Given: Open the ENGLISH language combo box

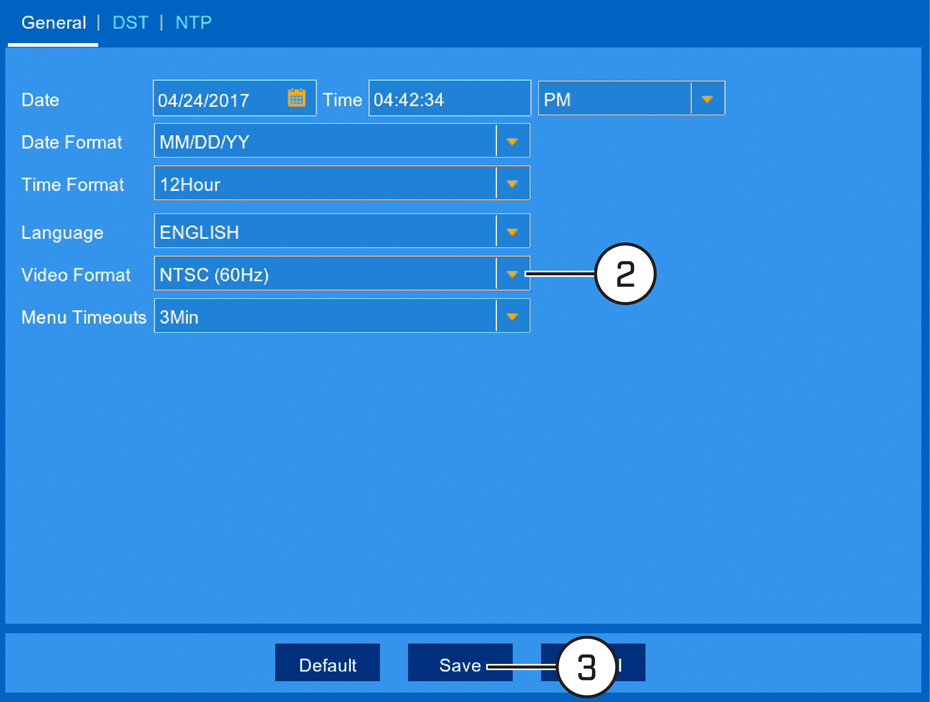Looking at the screenshot, I should (342, 231).
